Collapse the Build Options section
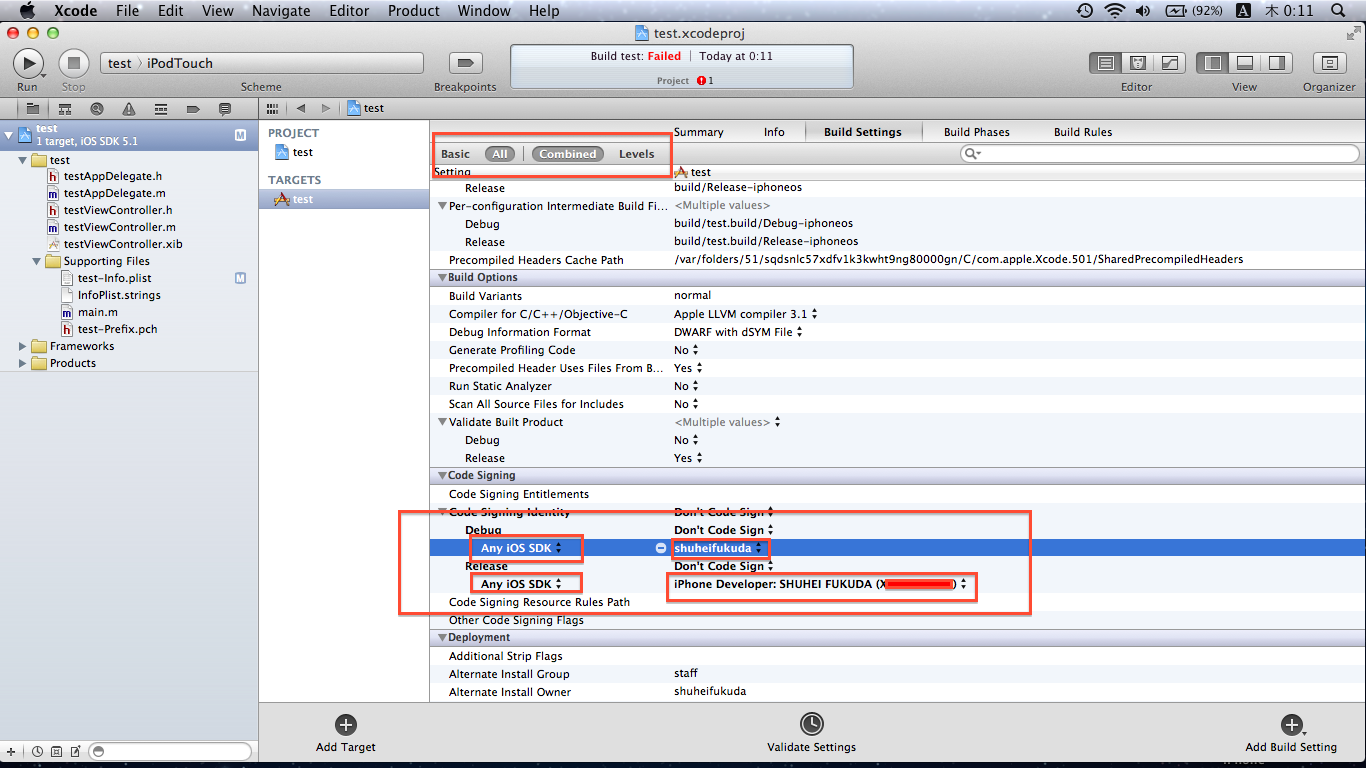The height and width of the screenshot is (768, 1366). [x=441, y=278]
